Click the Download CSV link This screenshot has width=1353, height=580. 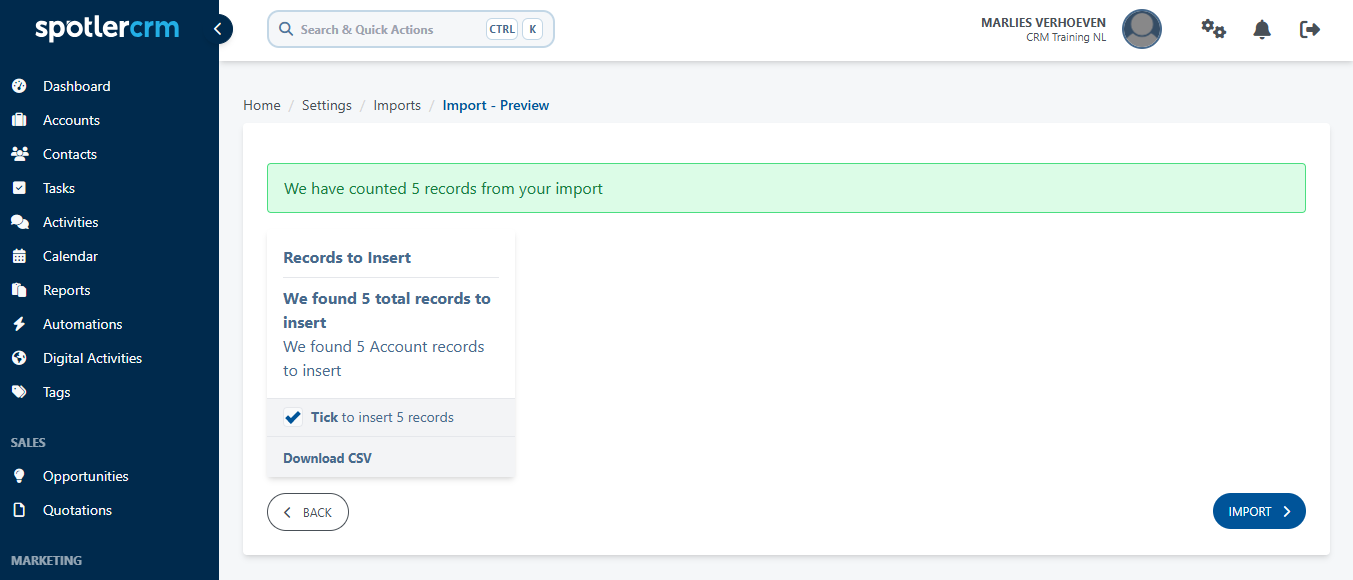(x=327, y=458)
